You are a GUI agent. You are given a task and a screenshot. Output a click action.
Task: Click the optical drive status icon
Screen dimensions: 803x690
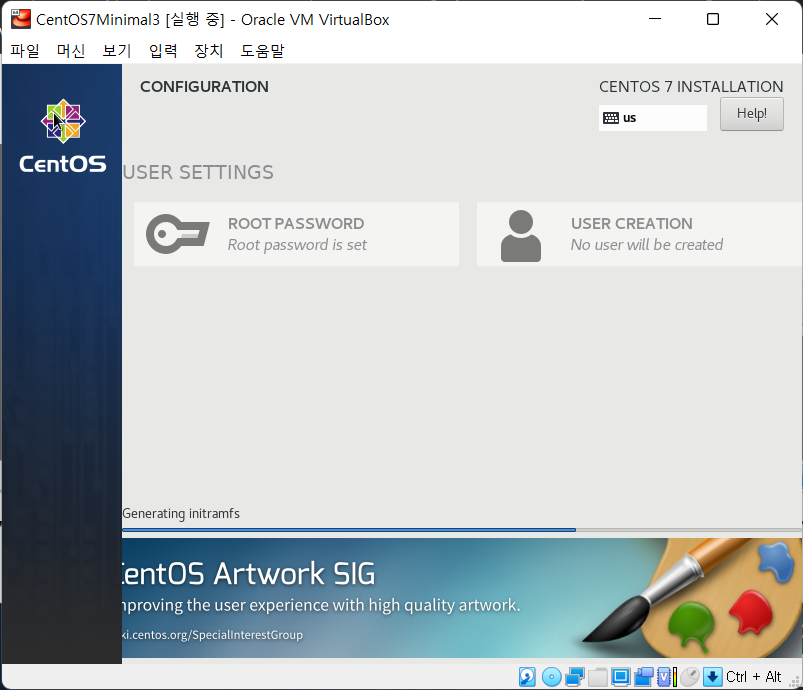click(x=552, y=677)
